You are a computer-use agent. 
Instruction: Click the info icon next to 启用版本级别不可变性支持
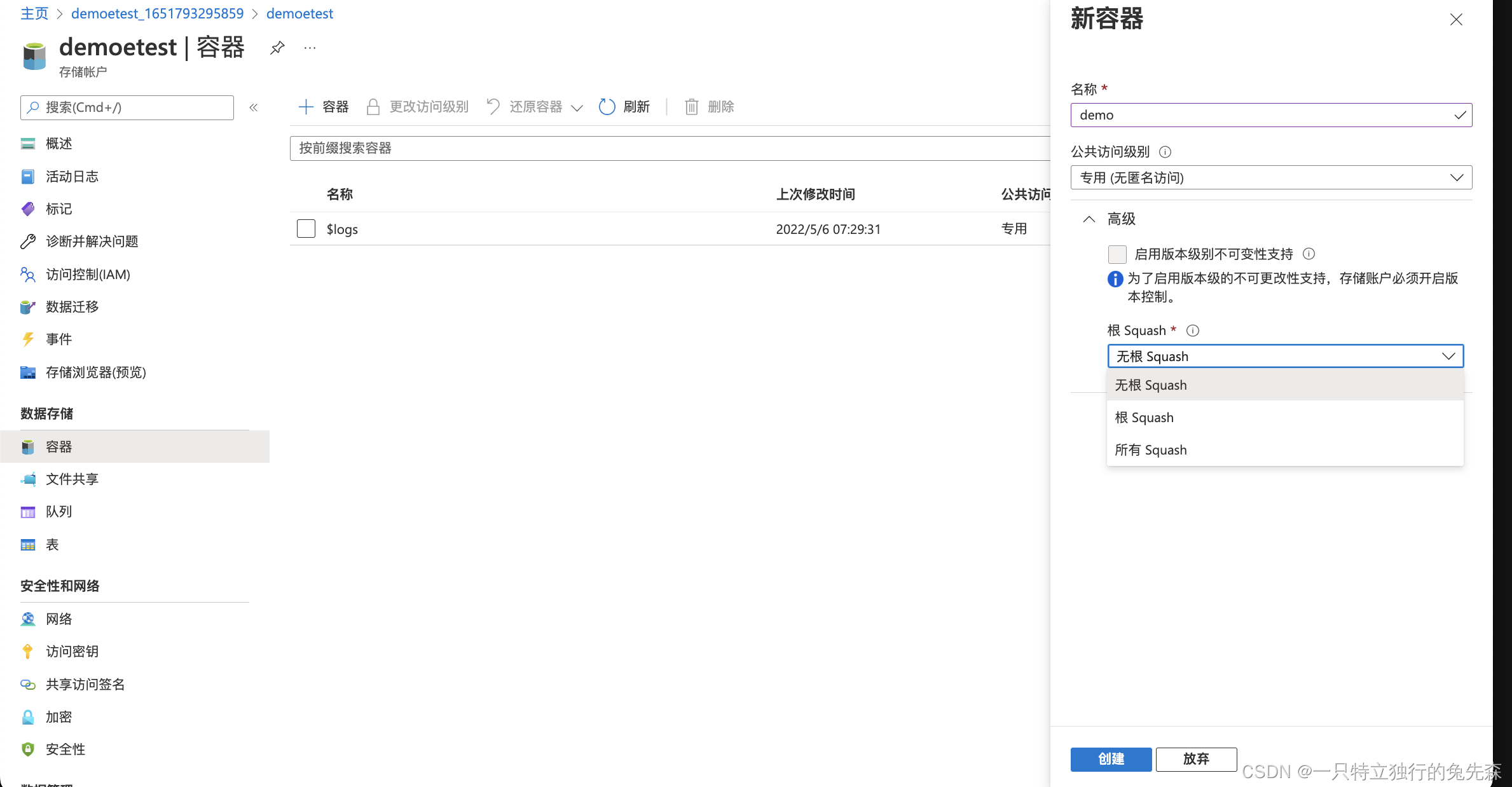pyautogui.click(x=1309, y=254)
